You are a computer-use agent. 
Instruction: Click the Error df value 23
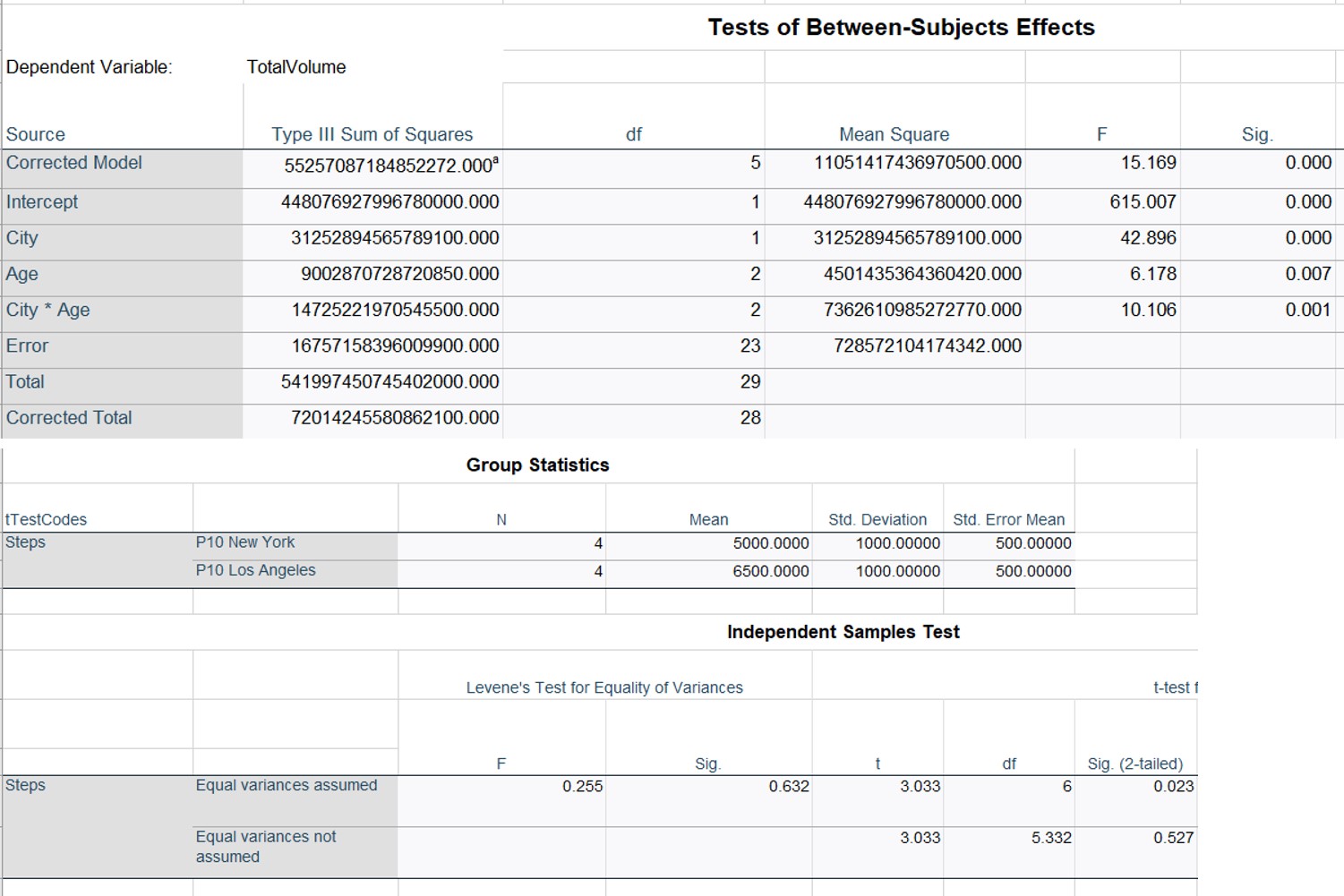tap(750, 346)
